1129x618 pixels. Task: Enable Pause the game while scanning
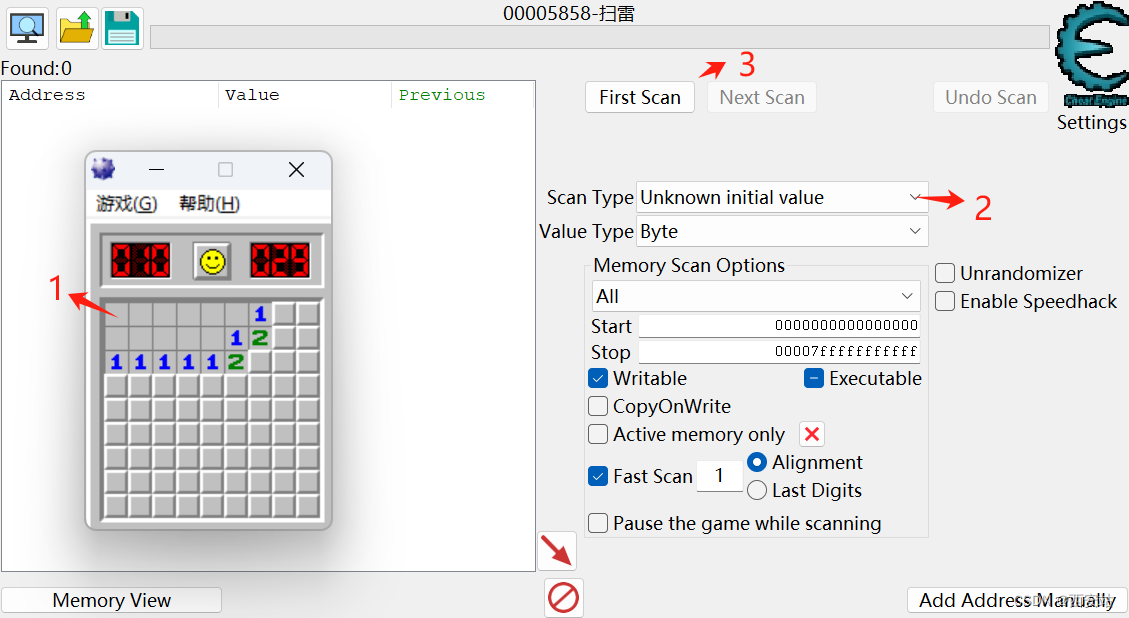(598, 523)
